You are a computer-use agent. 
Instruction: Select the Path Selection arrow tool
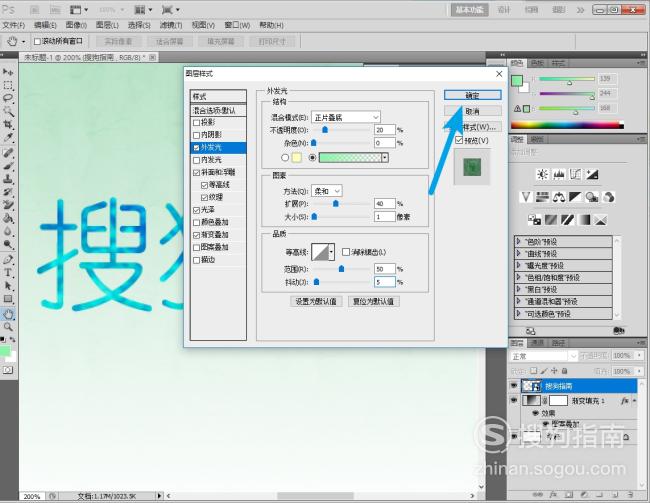pos(8,286)
